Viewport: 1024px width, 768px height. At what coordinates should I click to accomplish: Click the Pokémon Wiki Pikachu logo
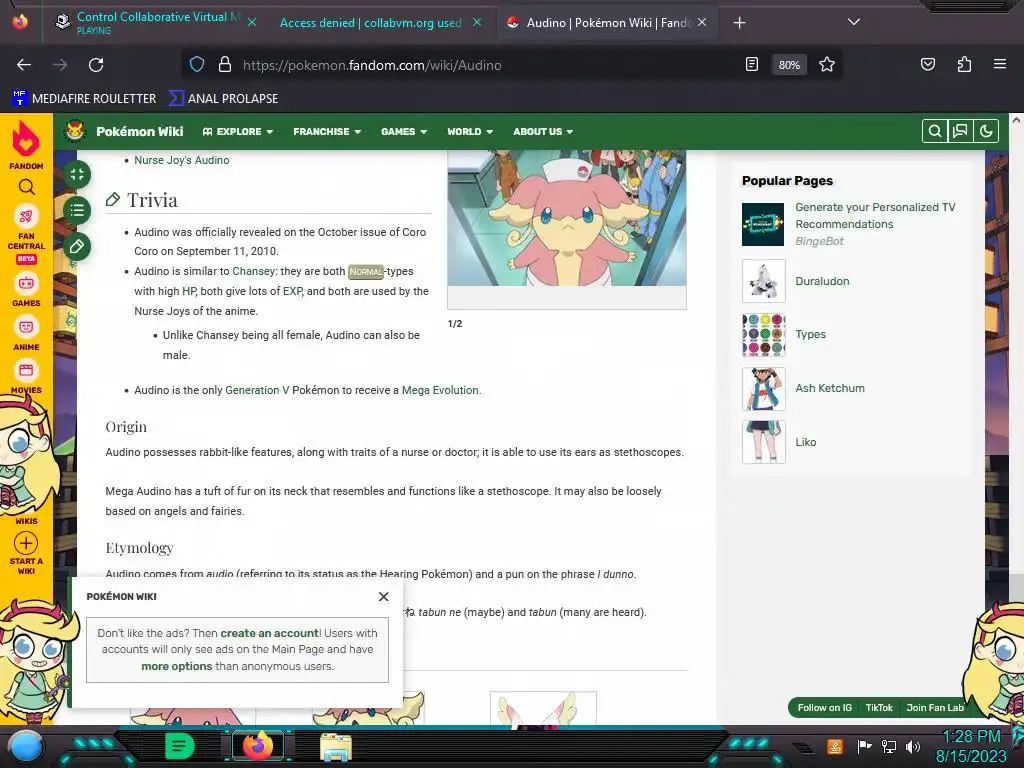pyautogui.click(x=76, y=131)
